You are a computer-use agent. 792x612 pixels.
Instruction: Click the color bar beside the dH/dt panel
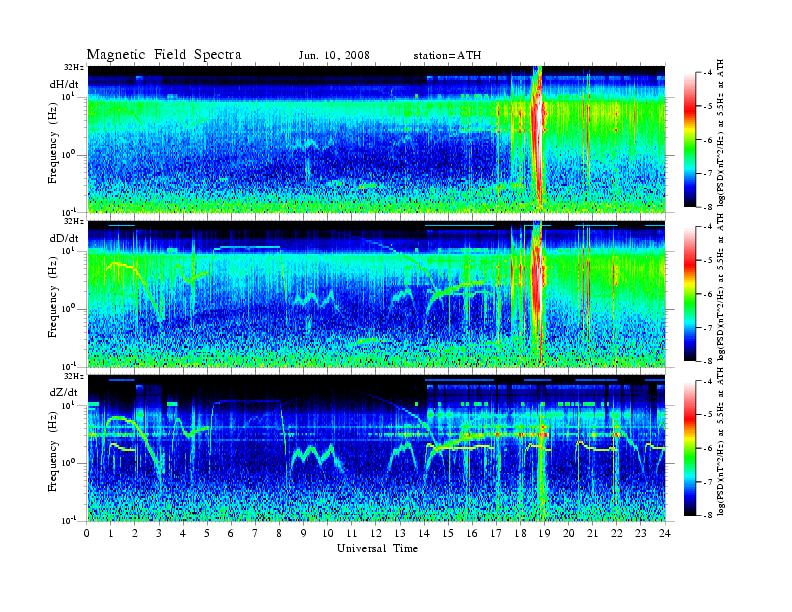tap(690, 140)
